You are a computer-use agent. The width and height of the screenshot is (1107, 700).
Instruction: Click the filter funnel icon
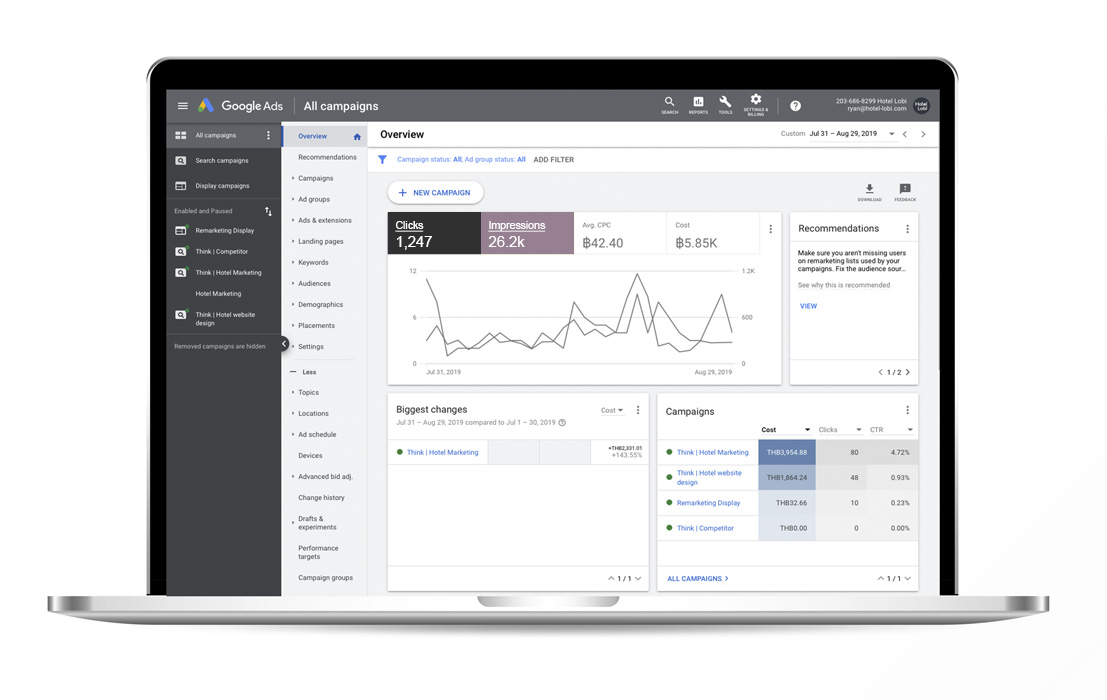(382, 159)
